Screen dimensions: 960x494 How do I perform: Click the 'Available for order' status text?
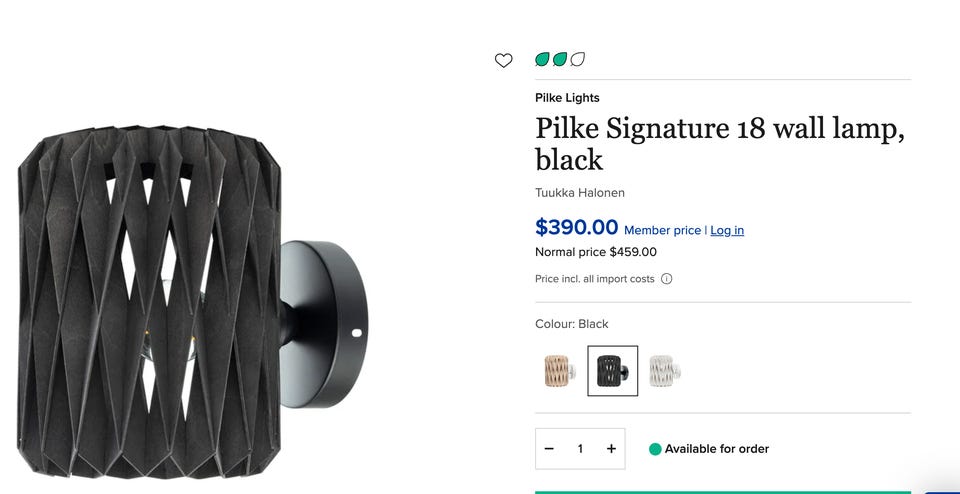coord(716,449)
